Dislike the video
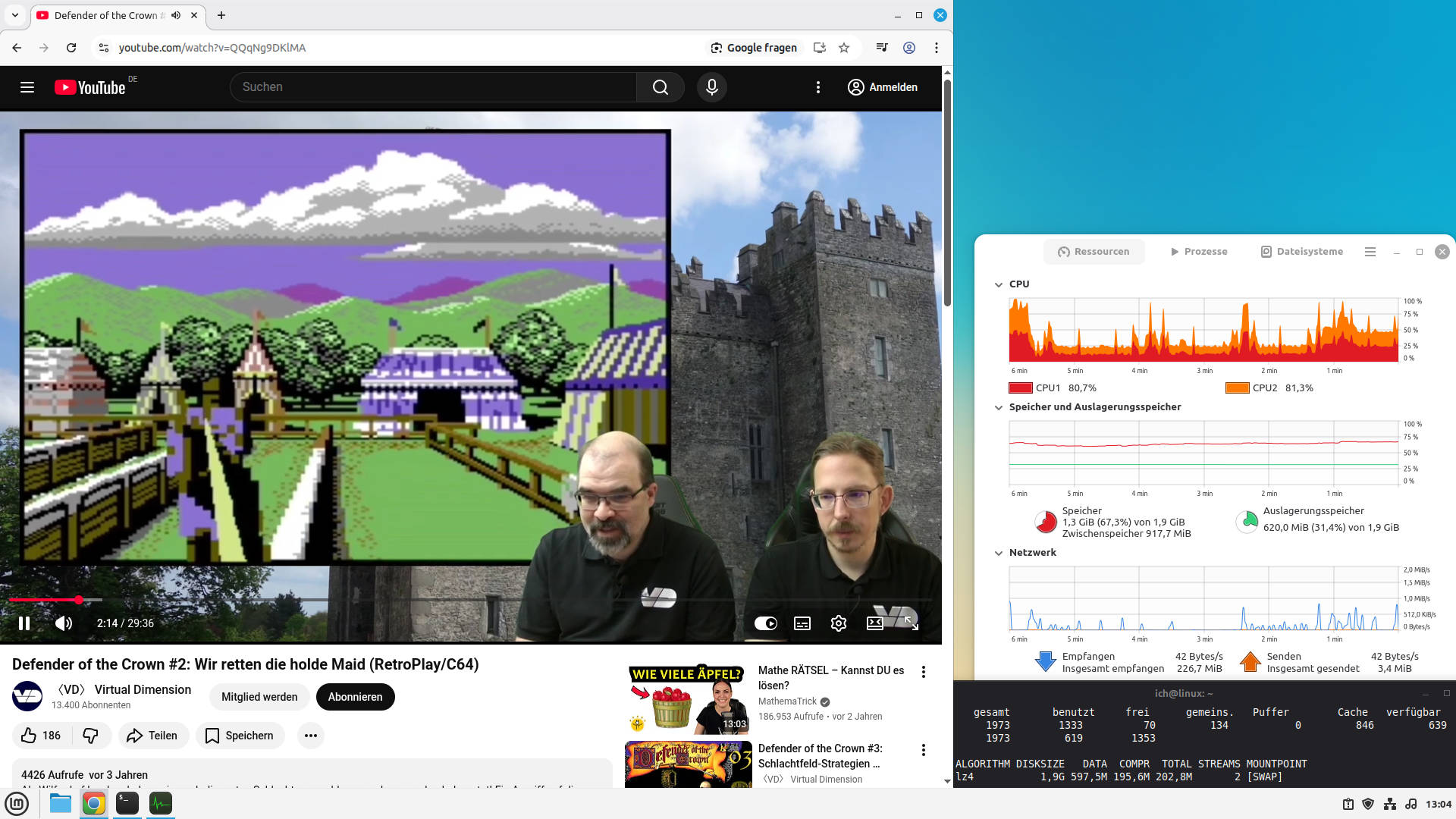This screenshot has height=819, width=1456. point(91,736)
